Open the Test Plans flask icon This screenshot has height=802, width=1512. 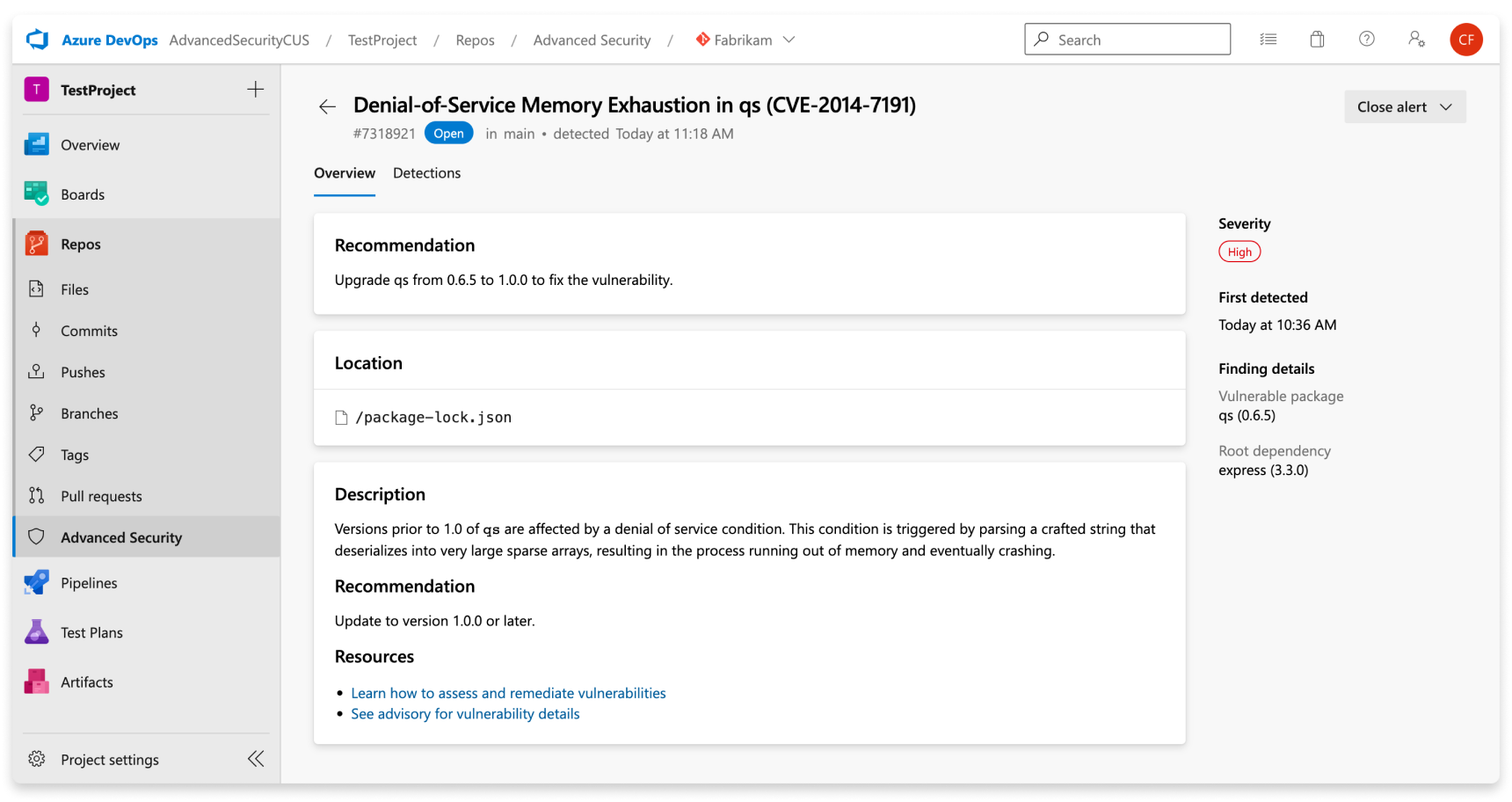36,631
